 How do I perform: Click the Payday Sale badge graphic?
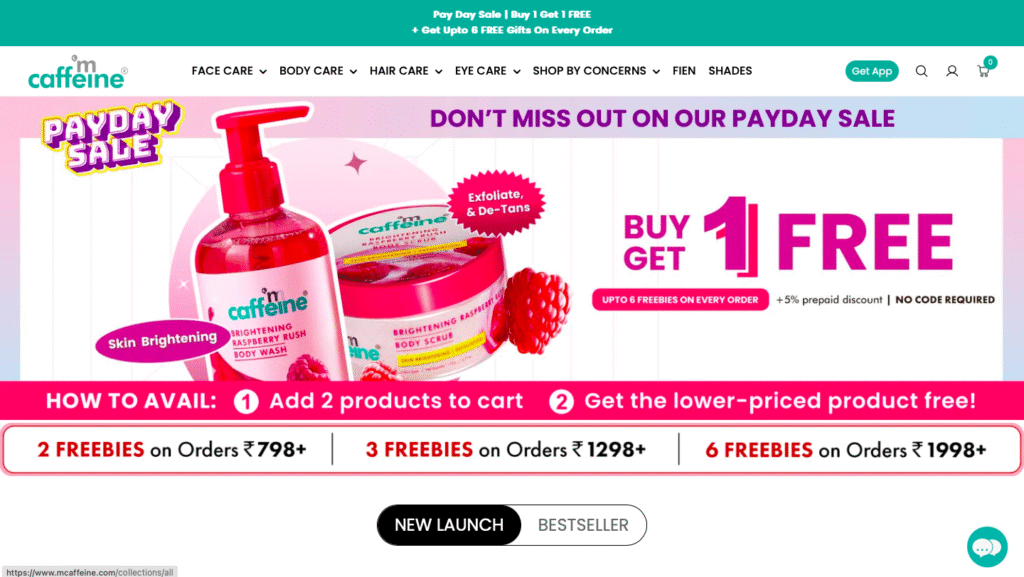[112, 136]
